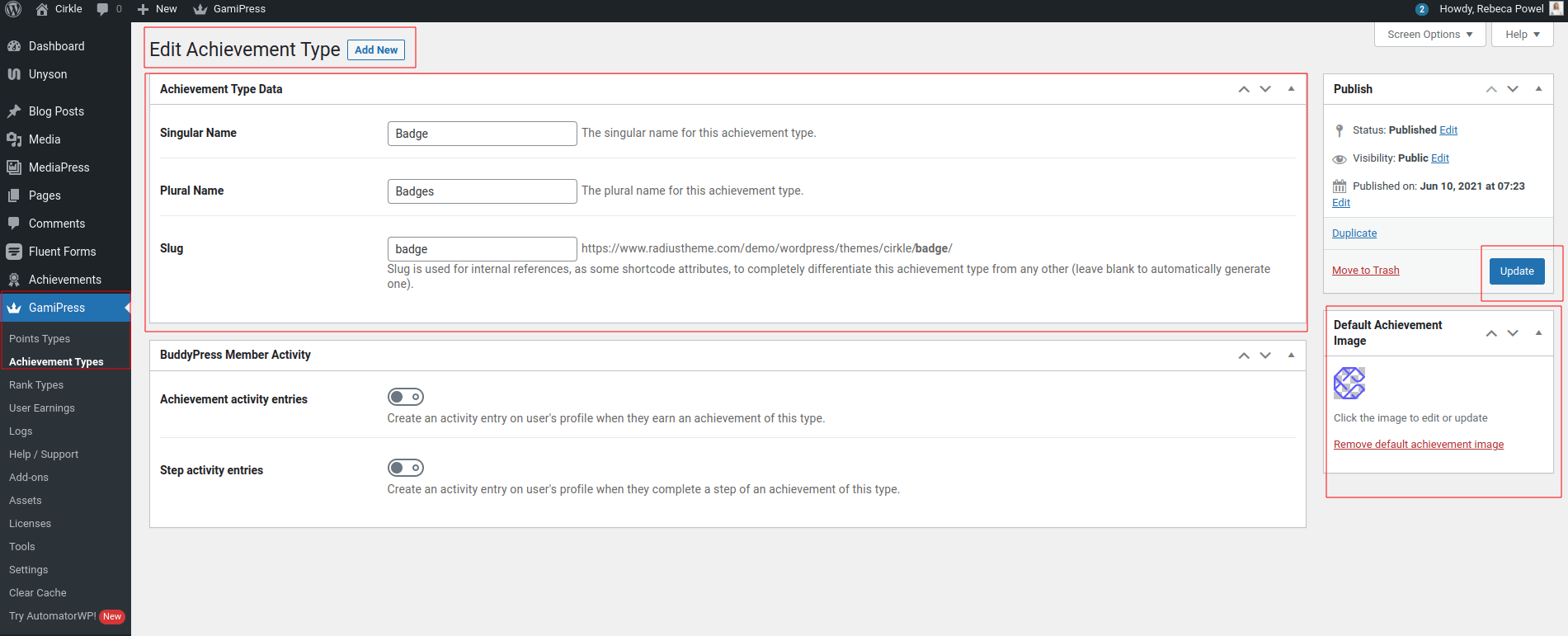Image resolution: width=1568 pixels, height=636 pixels.
Task: Edit the Published status link
Action: [1448, 130]
